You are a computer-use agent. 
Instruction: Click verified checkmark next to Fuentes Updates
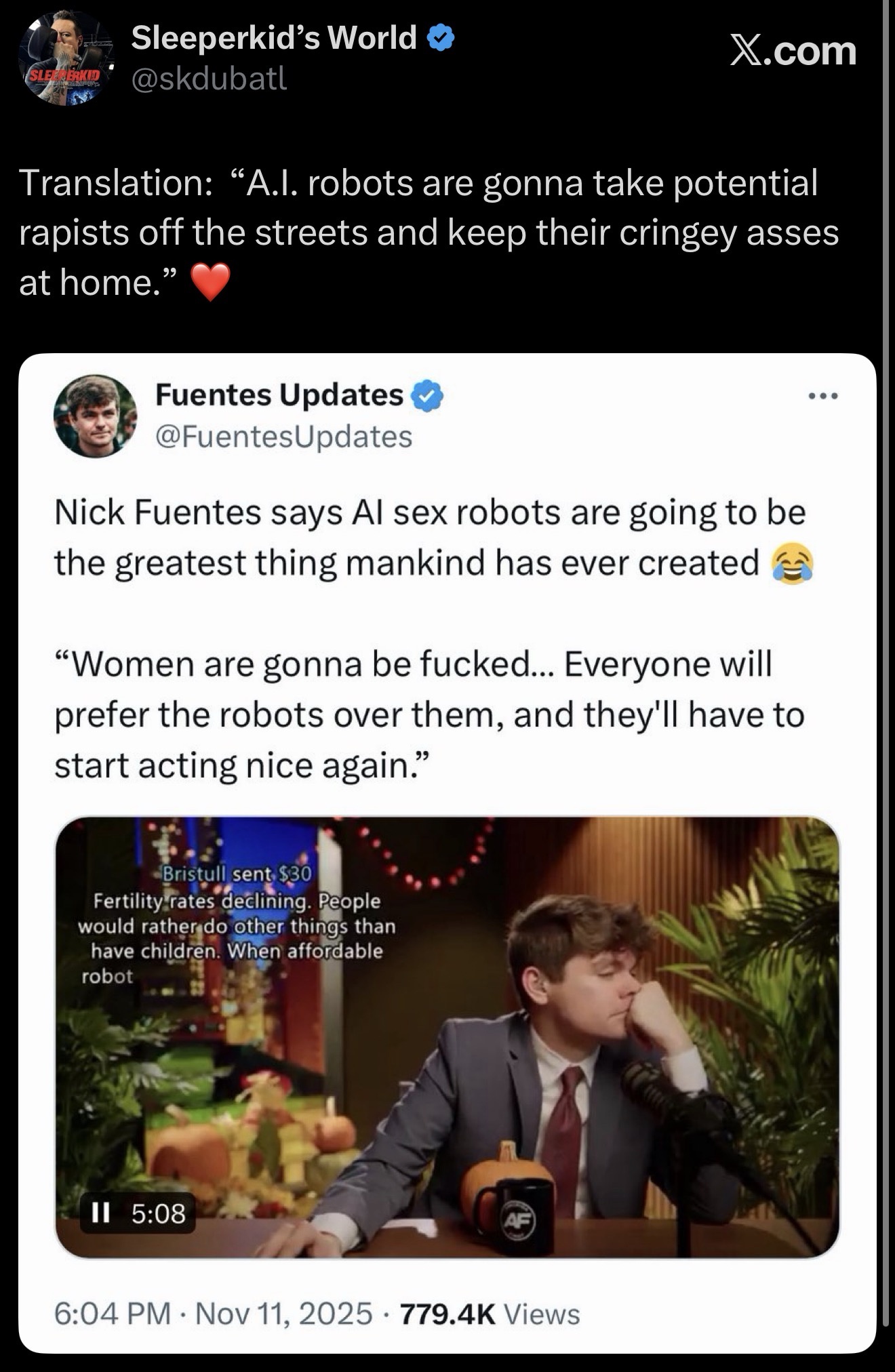[428, 396]
